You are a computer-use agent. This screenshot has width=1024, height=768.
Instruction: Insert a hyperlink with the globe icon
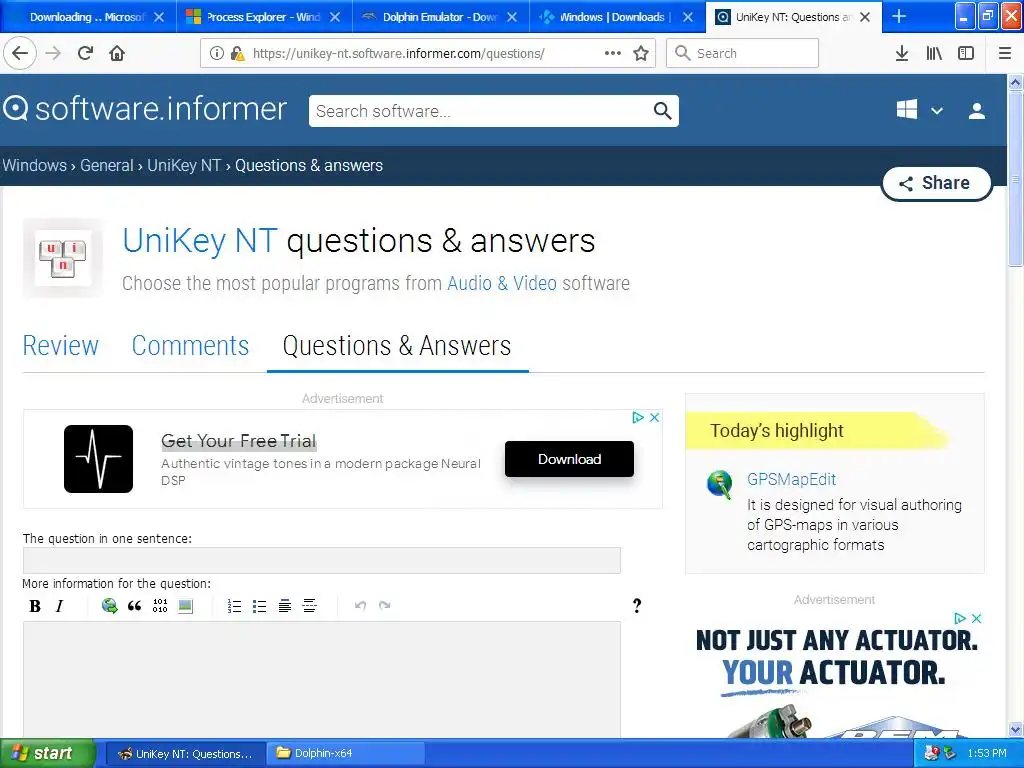[109, 606]
